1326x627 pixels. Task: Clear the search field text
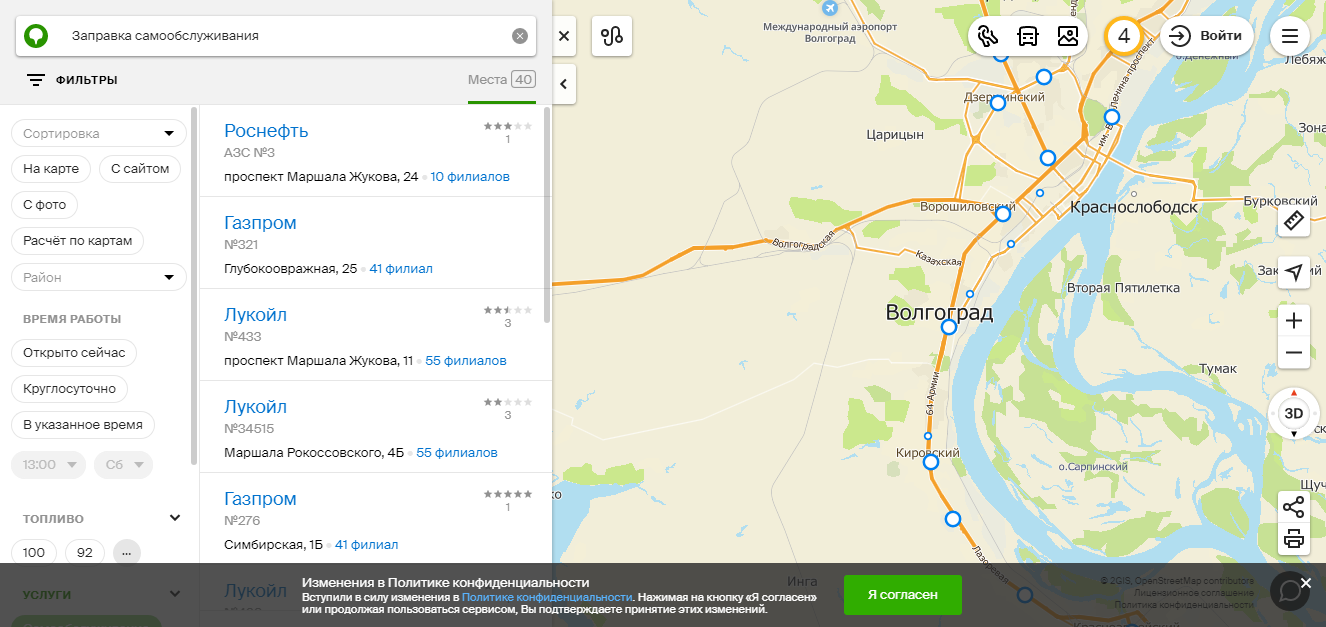(520, 36)
